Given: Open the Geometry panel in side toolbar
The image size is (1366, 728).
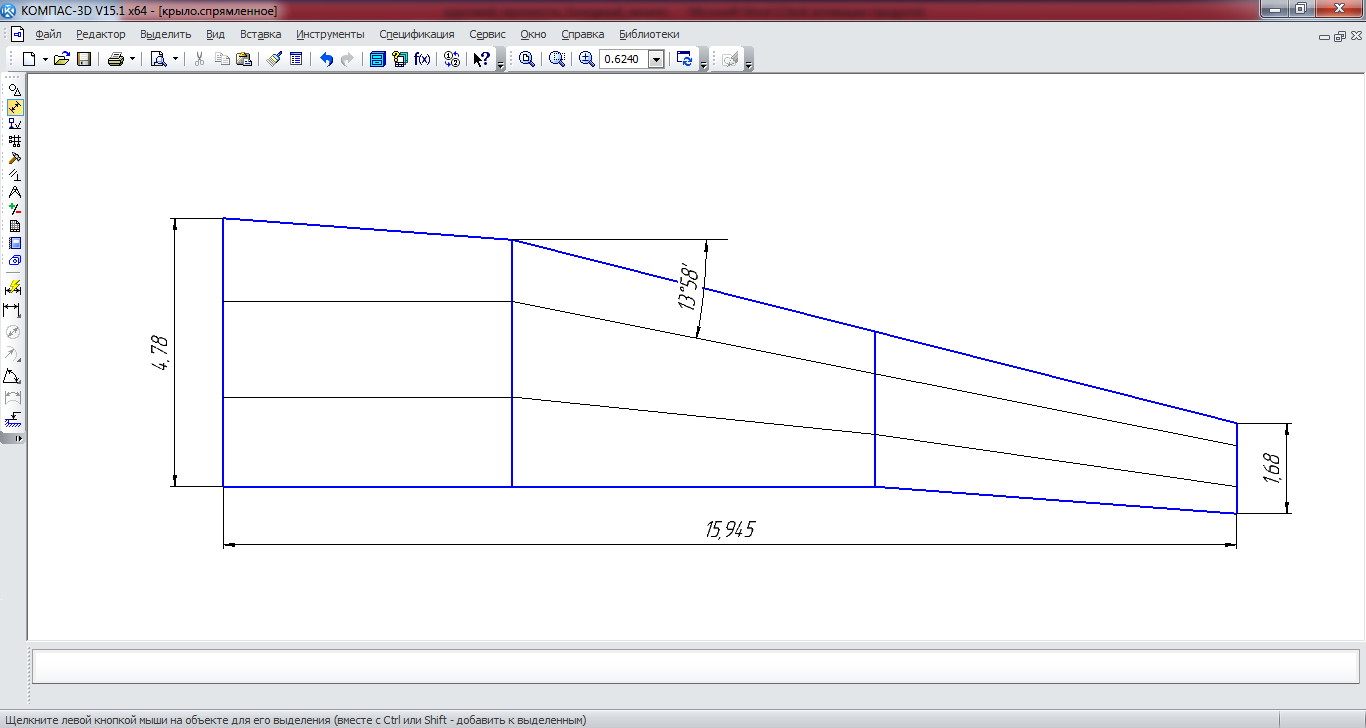Looking at the screenshot, I should coord(14,90).
